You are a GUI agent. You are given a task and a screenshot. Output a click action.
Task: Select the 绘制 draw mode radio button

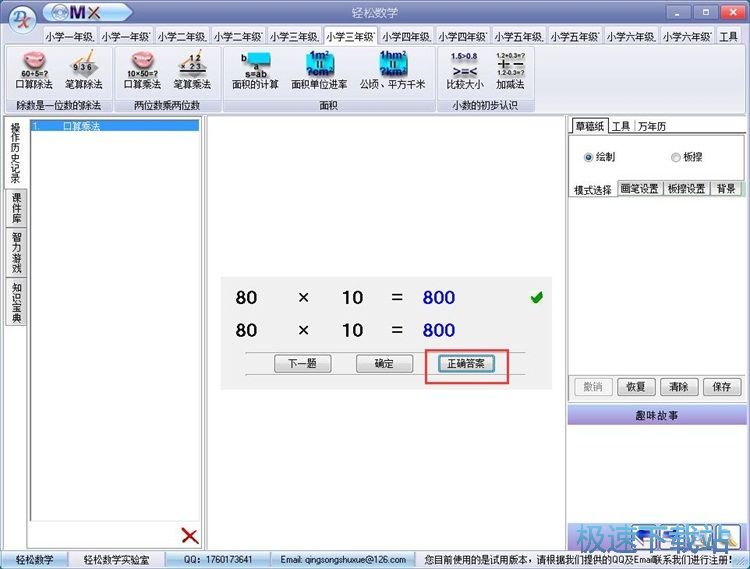(588, 157)
